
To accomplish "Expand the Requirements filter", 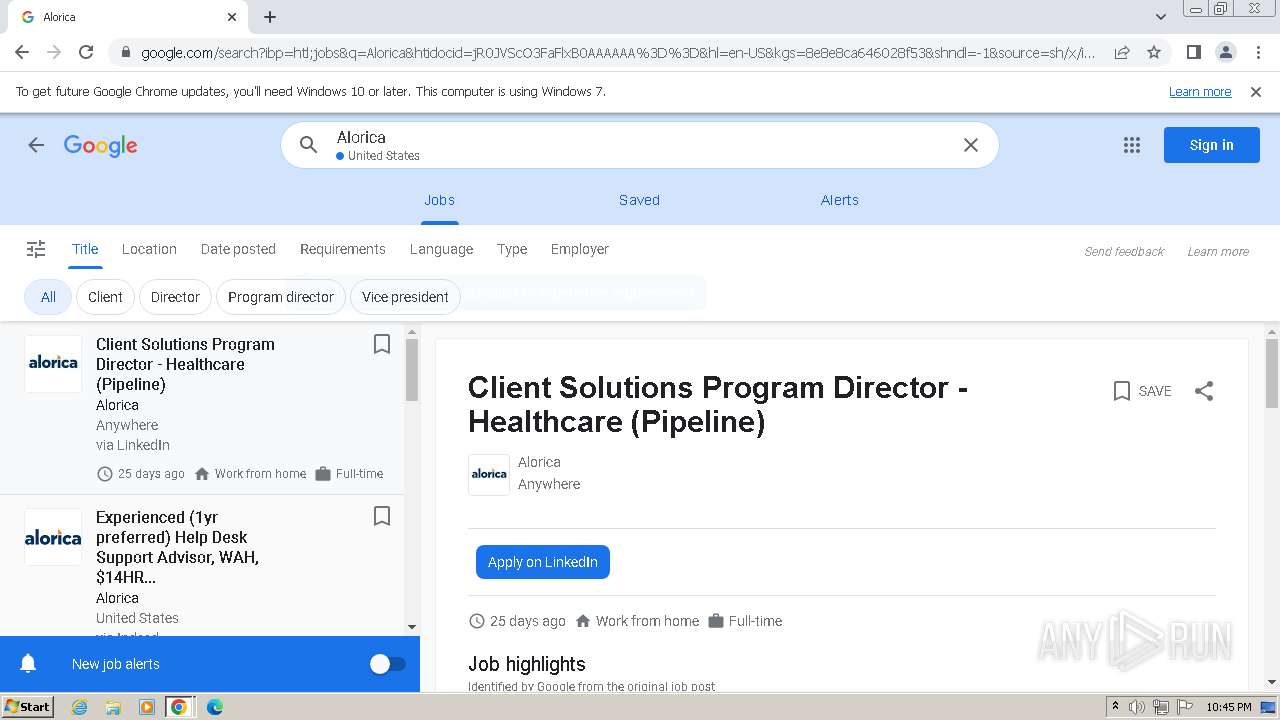I will pos(343,249).
